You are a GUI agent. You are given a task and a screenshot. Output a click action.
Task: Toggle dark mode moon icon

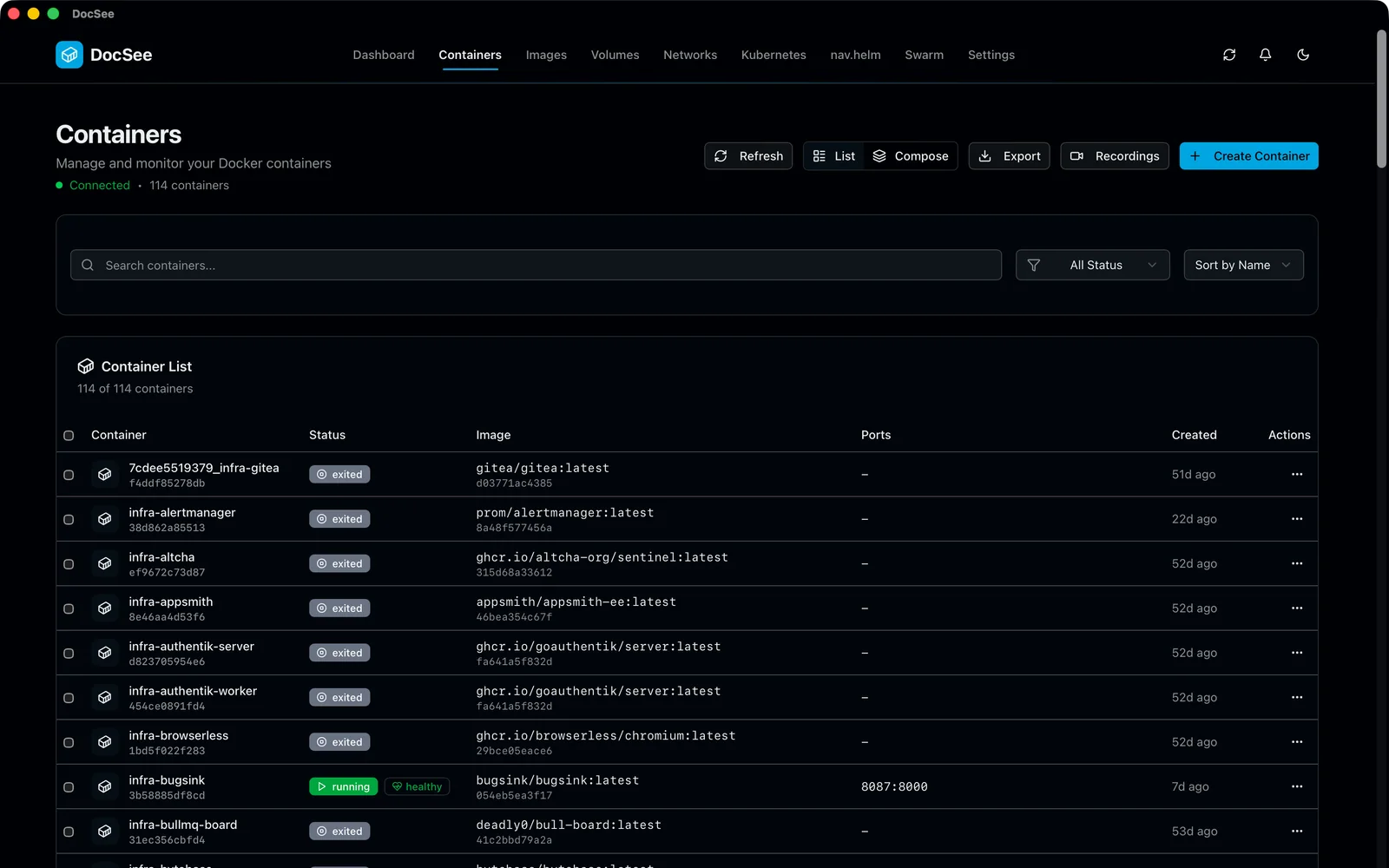click(x=1303, y=55)
